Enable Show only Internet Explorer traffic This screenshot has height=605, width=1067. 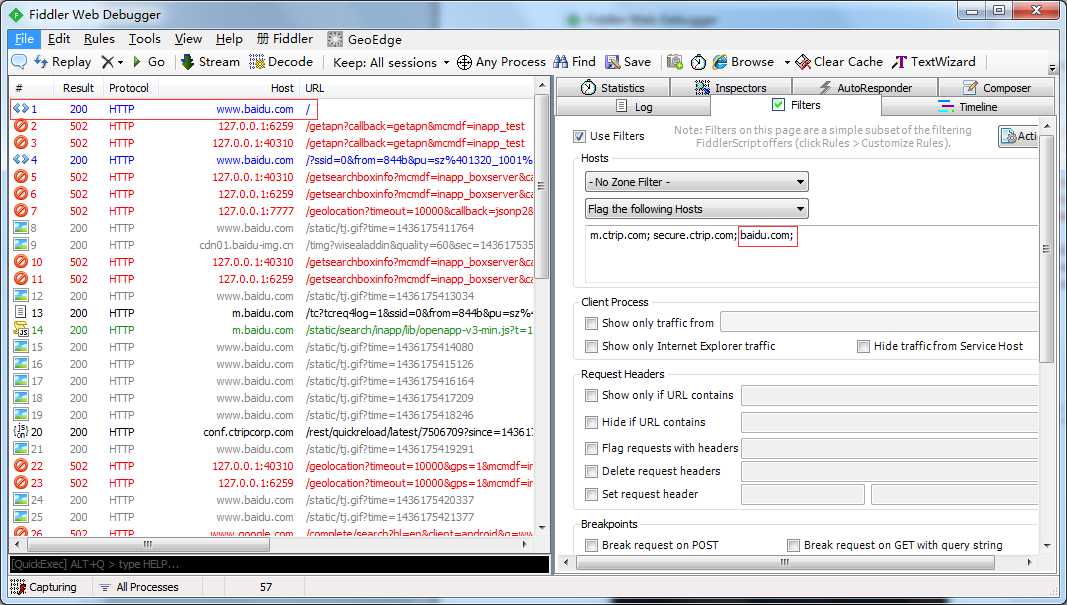pyautogui.click(x=591, y=346)
